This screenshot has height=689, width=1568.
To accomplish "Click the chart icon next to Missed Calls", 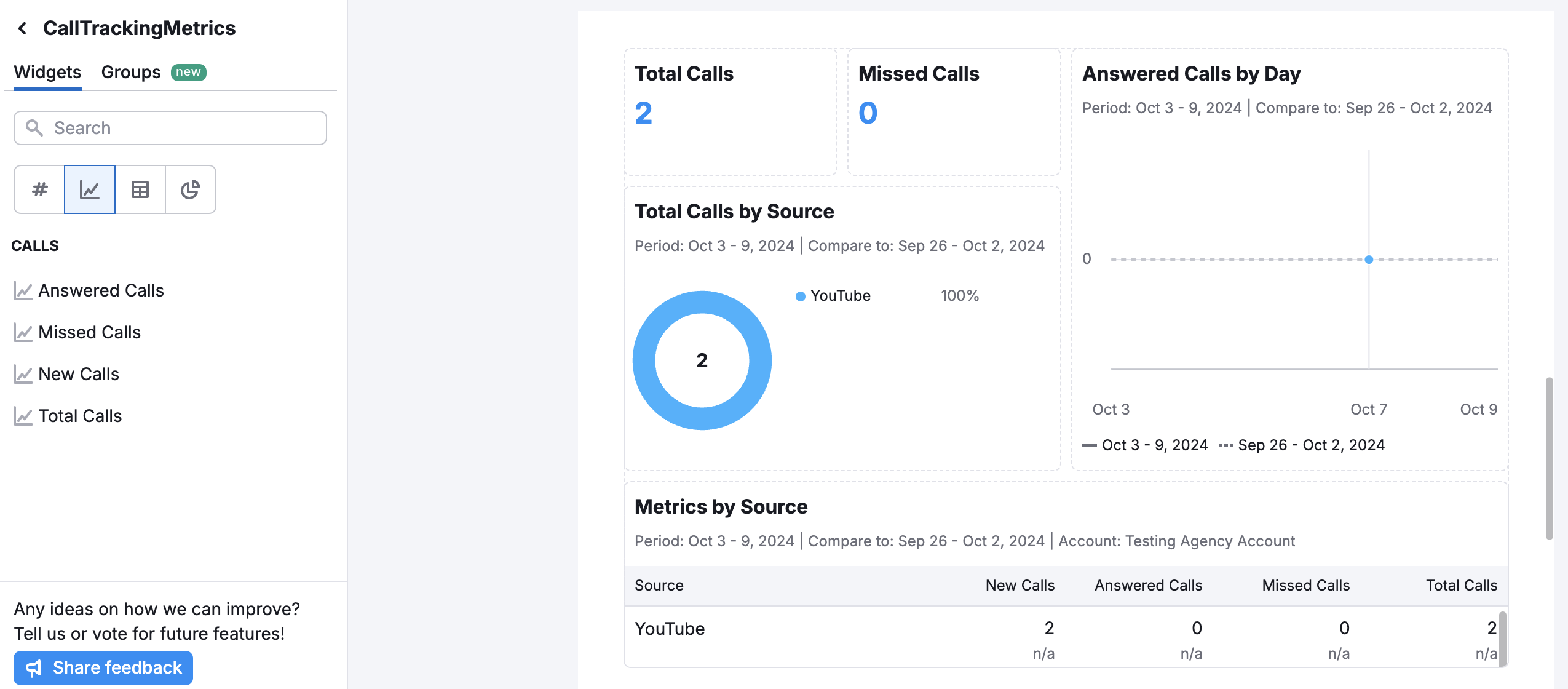I will coord(23,332).
